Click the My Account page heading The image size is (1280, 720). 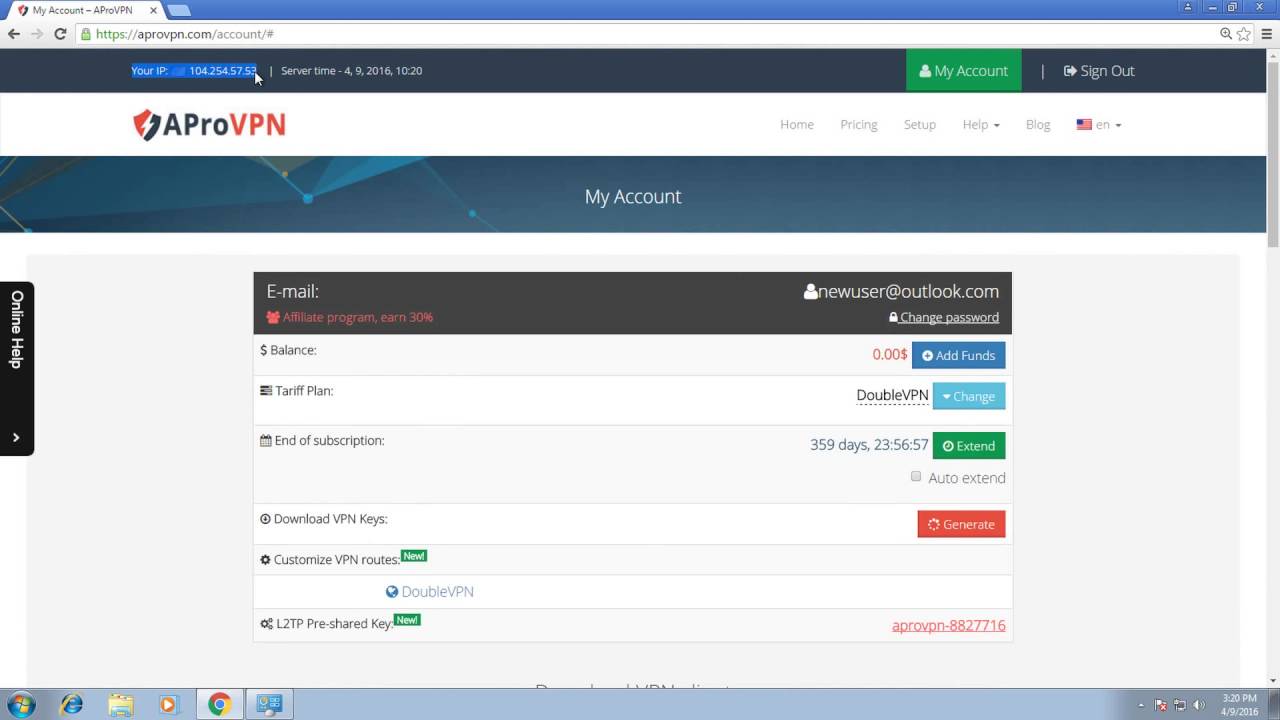tap(633, 196)
